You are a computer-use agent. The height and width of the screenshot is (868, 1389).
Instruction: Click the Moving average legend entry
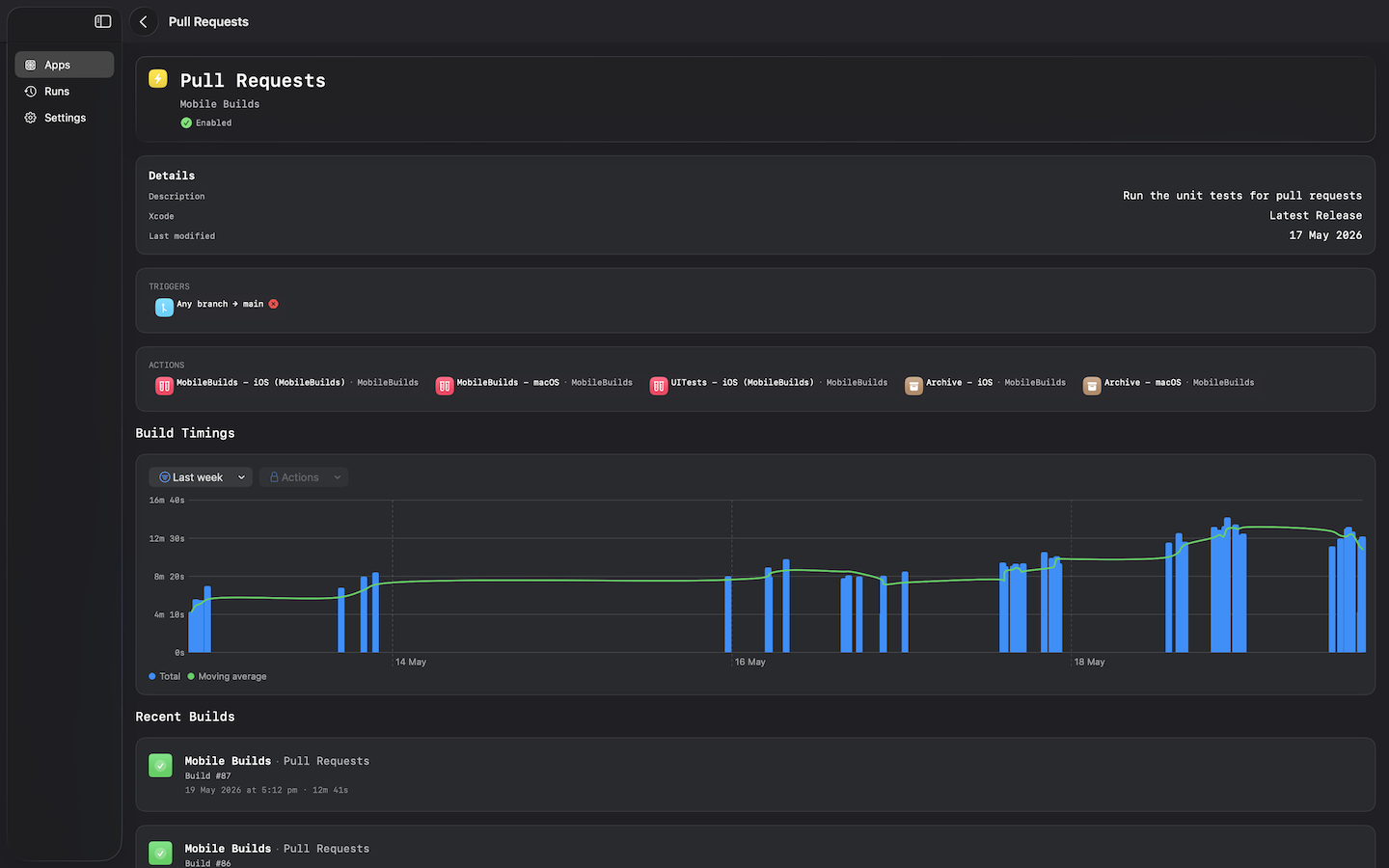228,676
